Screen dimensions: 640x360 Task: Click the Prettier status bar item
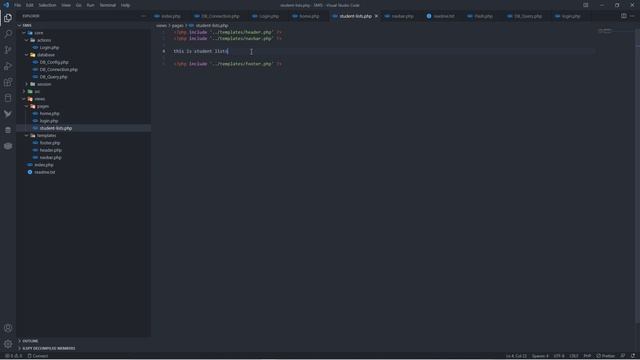pos(606,356)
